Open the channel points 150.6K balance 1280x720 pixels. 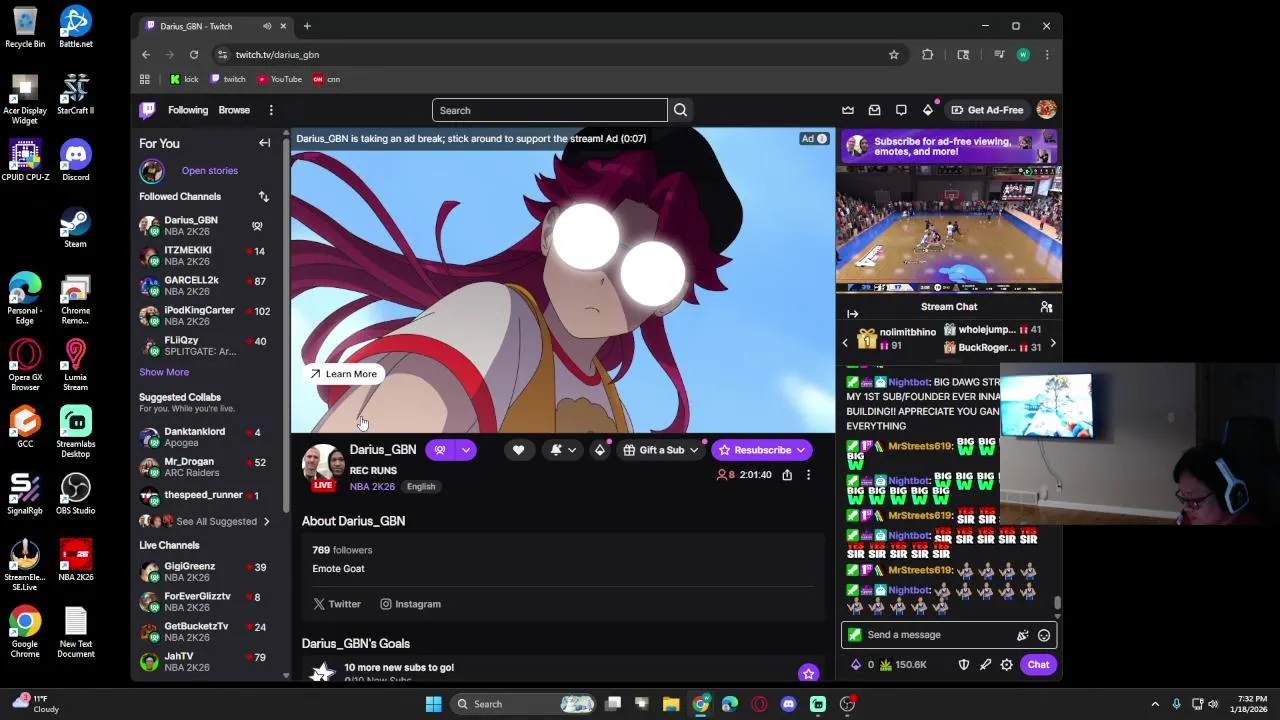(x=903, y=665)
